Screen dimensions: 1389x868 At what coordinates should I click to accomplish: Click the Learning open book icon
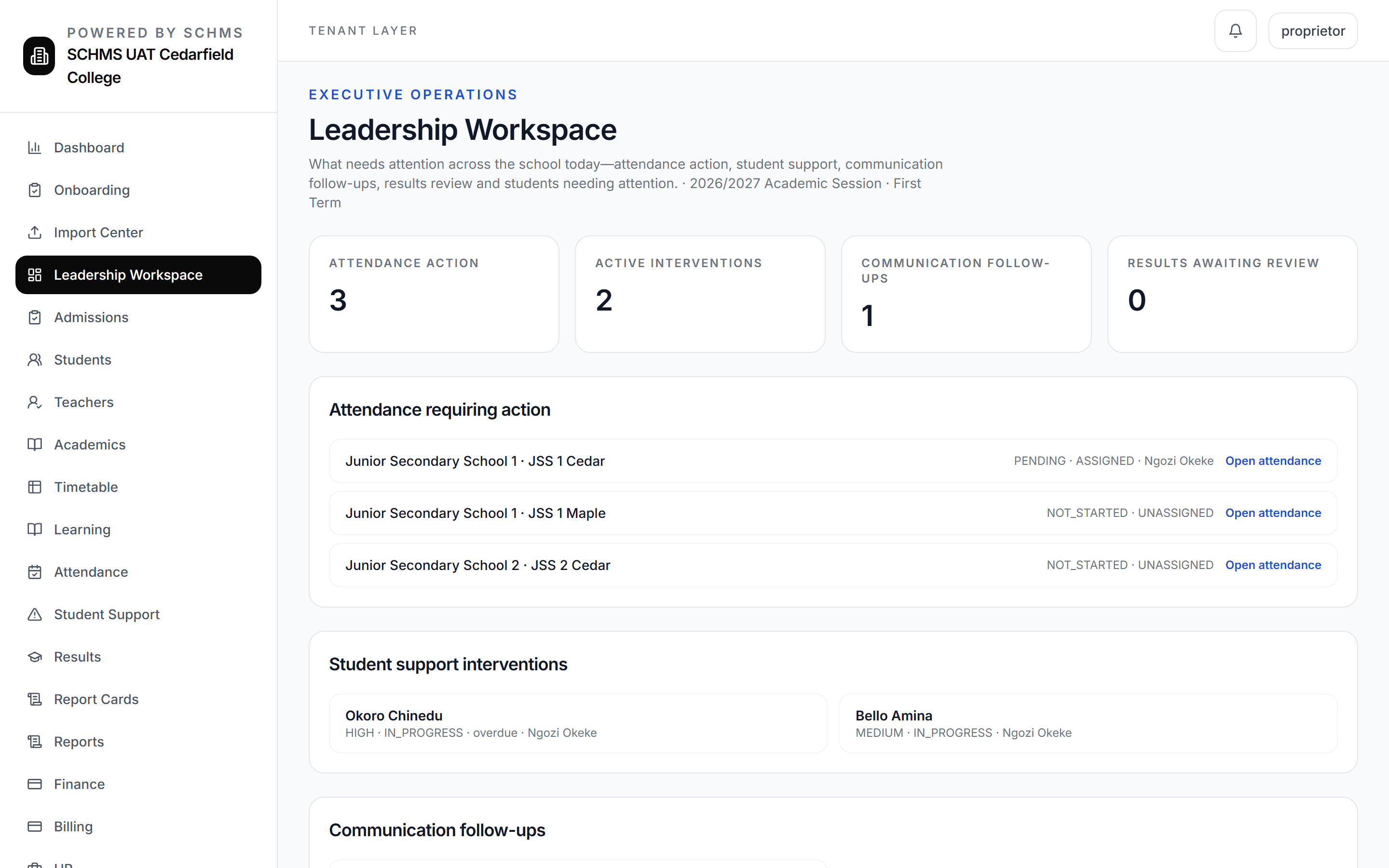click(x=34, y=530)
